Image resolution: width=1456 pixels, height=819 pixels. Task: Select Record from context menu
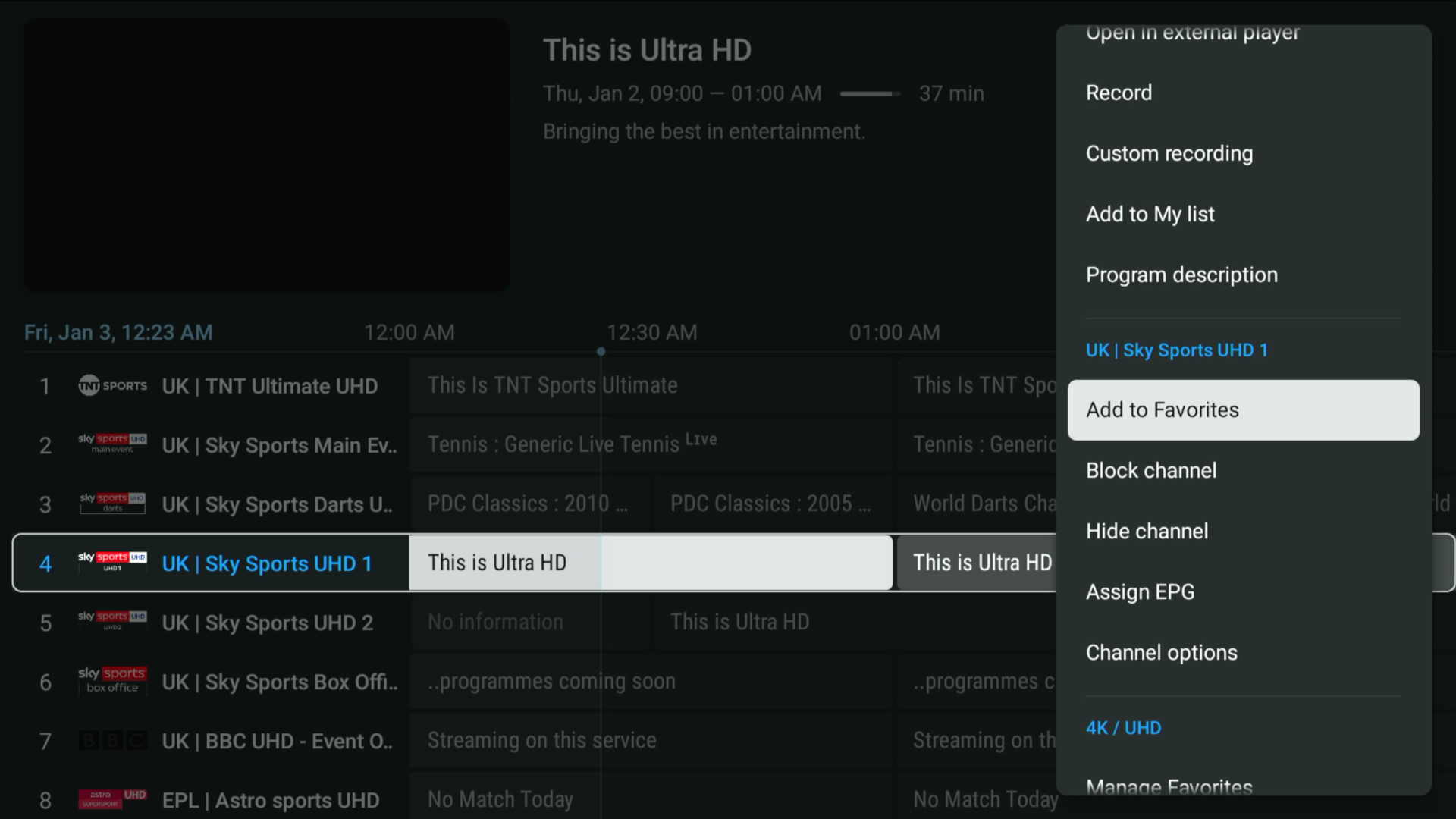pyautogui.click(x=1119, y=93)
